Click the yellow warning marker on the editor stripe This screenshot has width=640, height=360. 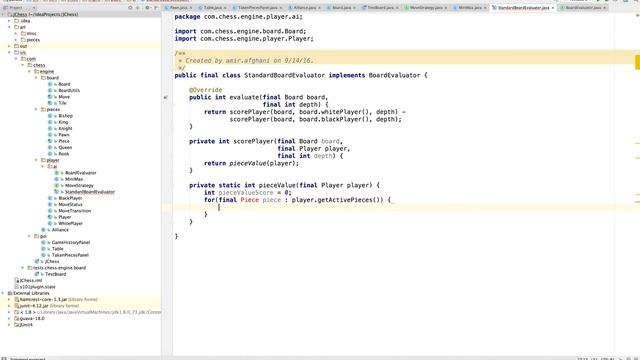tap(637, 62)
